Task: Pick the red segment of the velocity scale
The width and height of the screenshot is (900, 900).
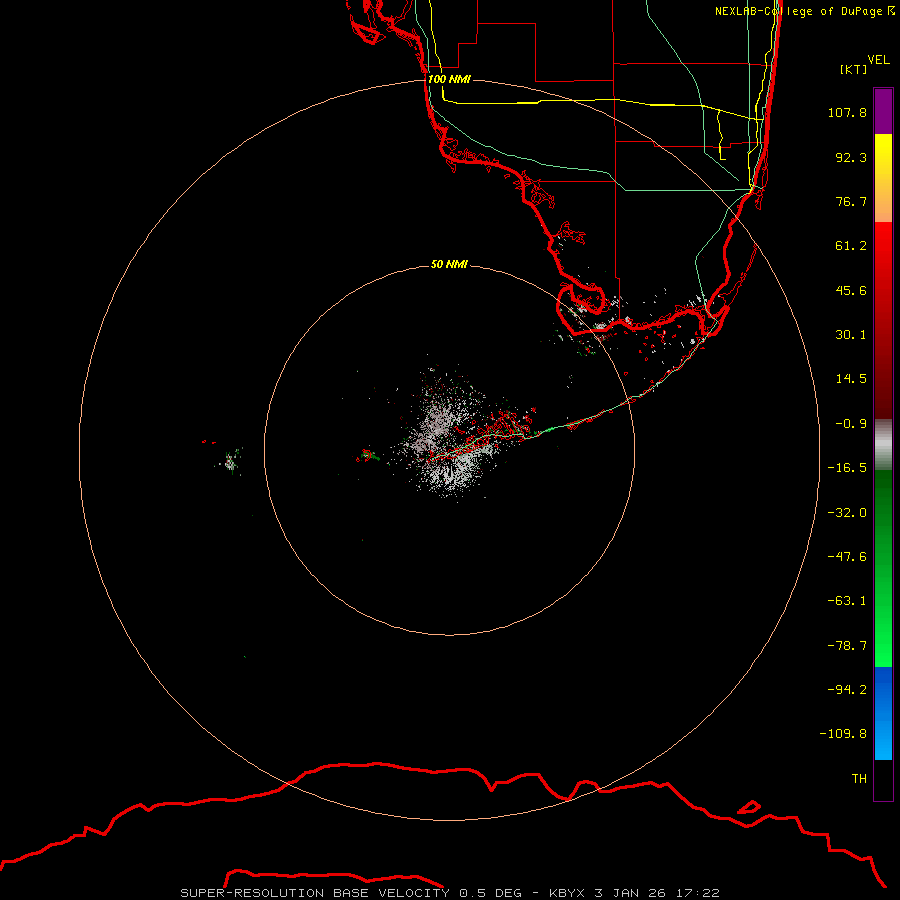Action: [x=883, y=320]
